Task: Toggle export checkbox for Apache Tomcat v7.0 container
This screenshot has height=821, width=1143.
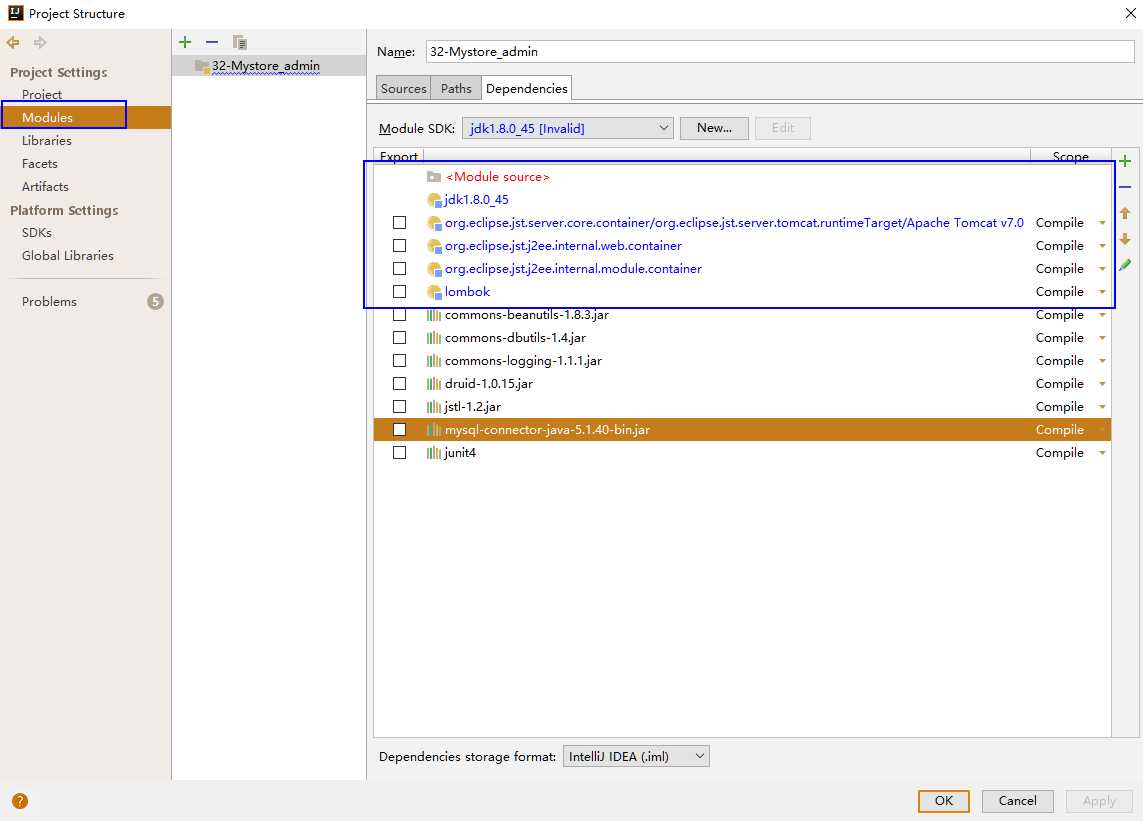Action: pos(399,222)
